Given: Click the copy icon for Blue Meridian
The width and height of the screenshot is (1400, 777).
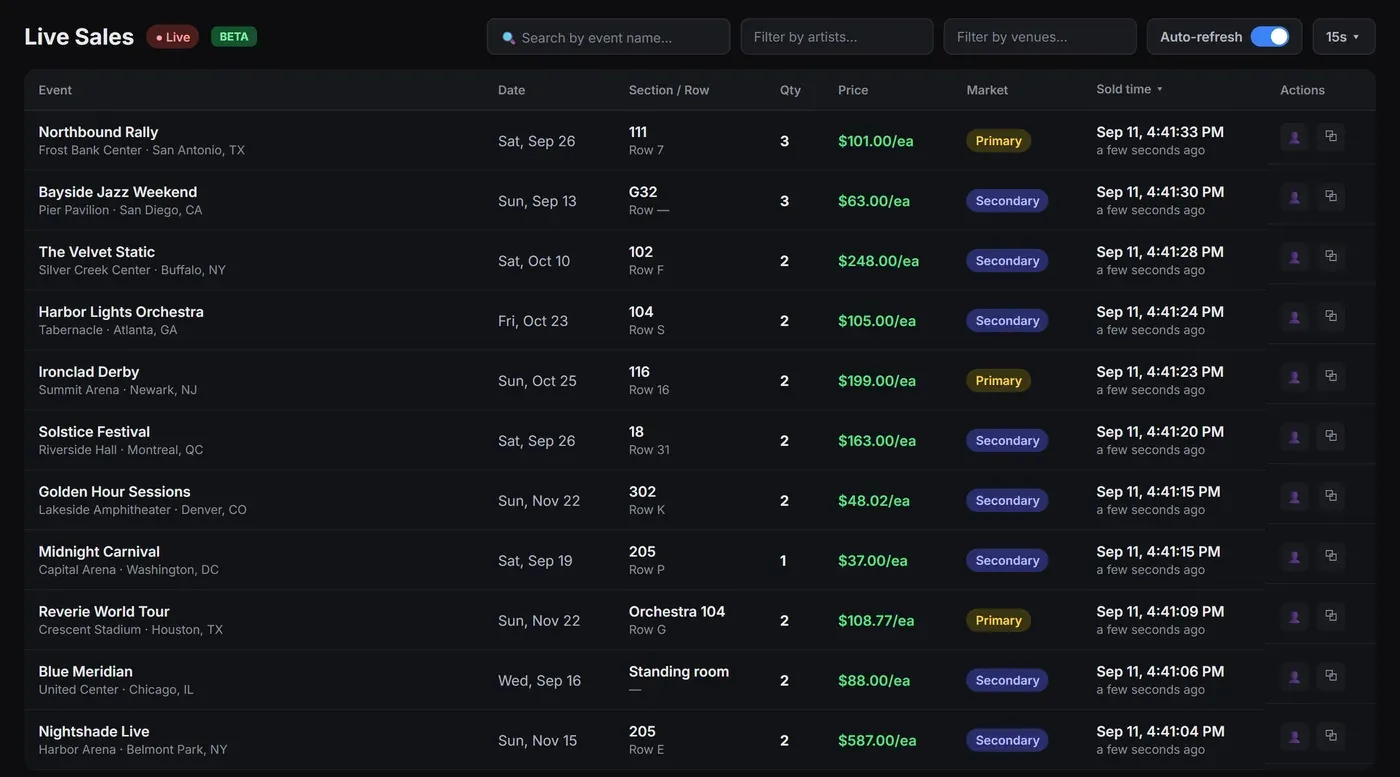Looking at the screenshot, I should (1331, 676).
